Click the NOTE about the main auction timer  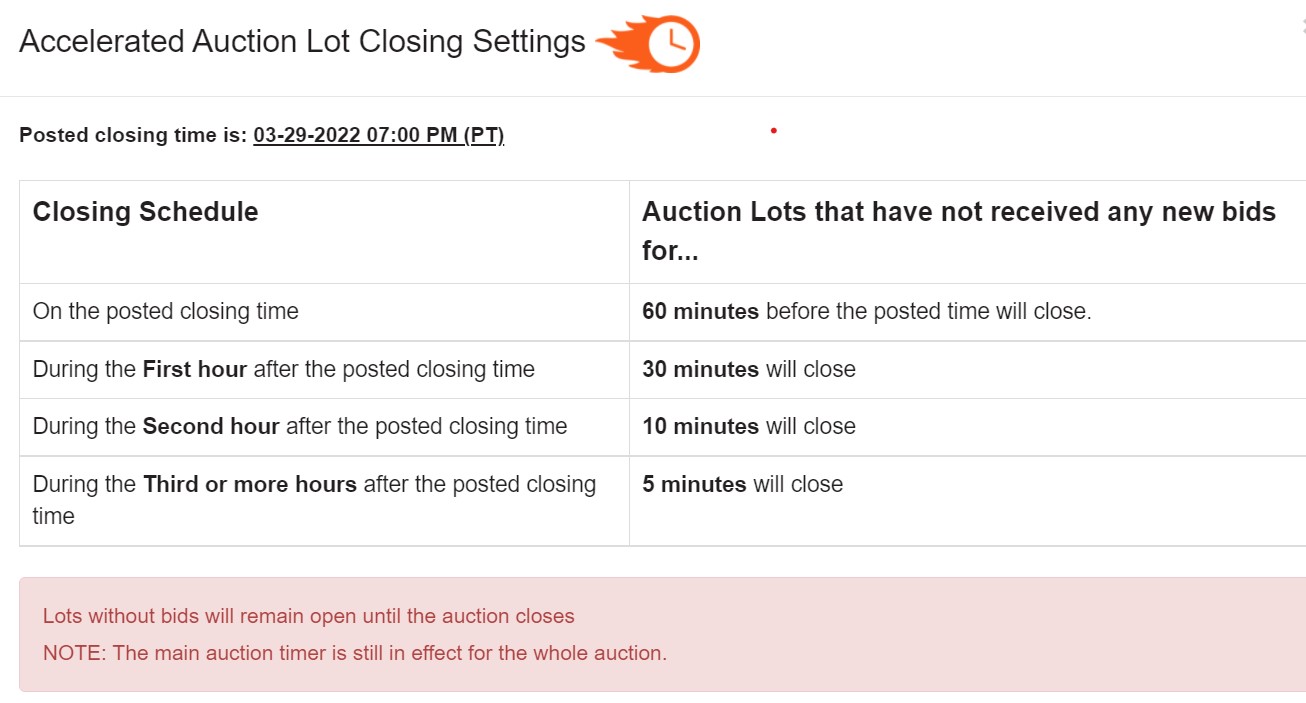355,653
